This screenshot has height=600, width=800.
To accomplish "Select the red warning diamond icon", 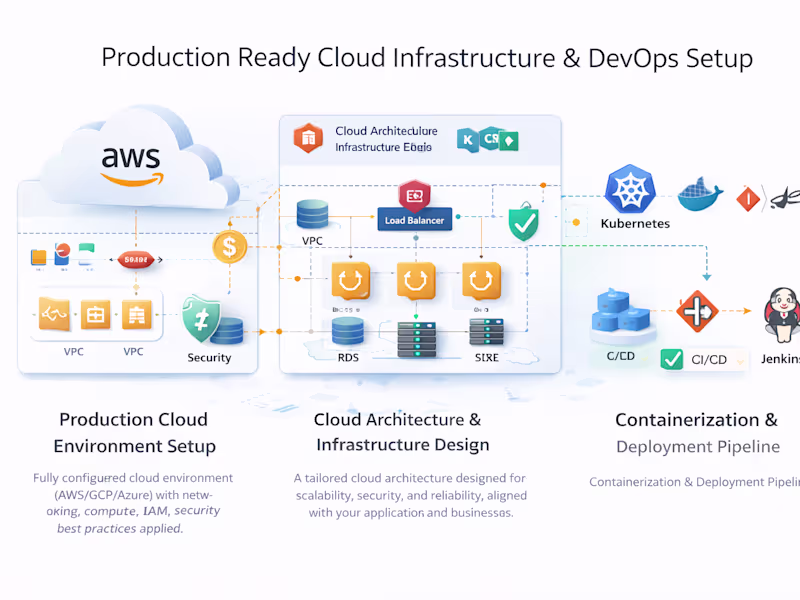I will pyautogui.click(x=746, y=198).
